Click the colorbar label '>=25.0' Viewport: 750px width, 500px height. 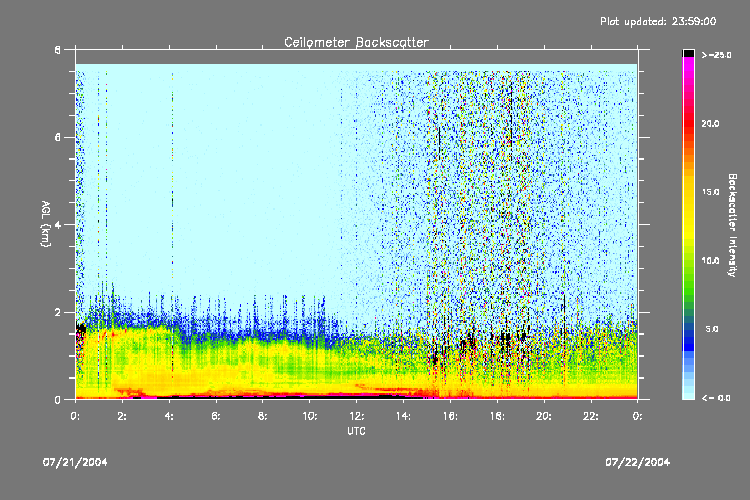(x=717, y=55)
